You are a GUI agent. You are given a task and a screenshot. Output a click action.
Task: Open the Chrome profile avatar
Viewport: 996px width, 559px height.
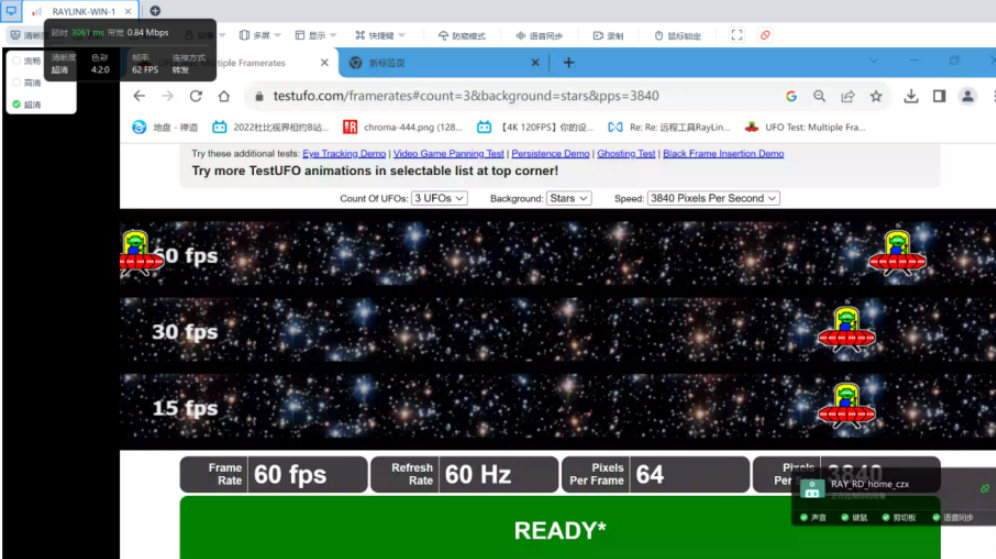pos(967,96)
